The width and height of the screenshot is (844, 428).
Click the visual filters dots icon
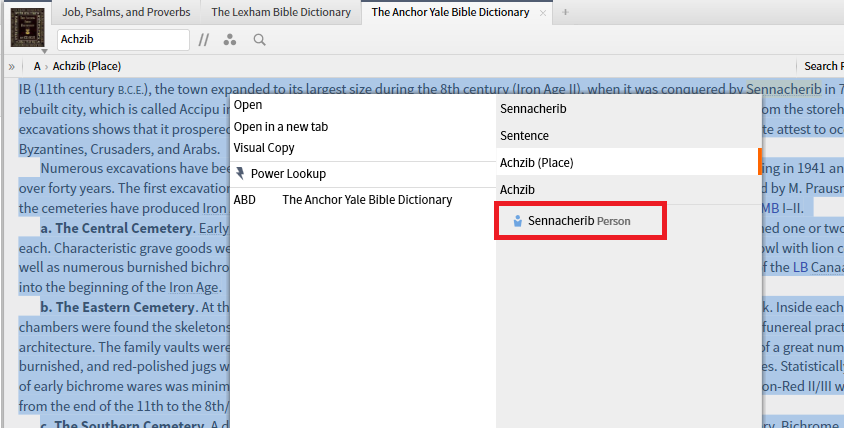(x=230, y=40)
